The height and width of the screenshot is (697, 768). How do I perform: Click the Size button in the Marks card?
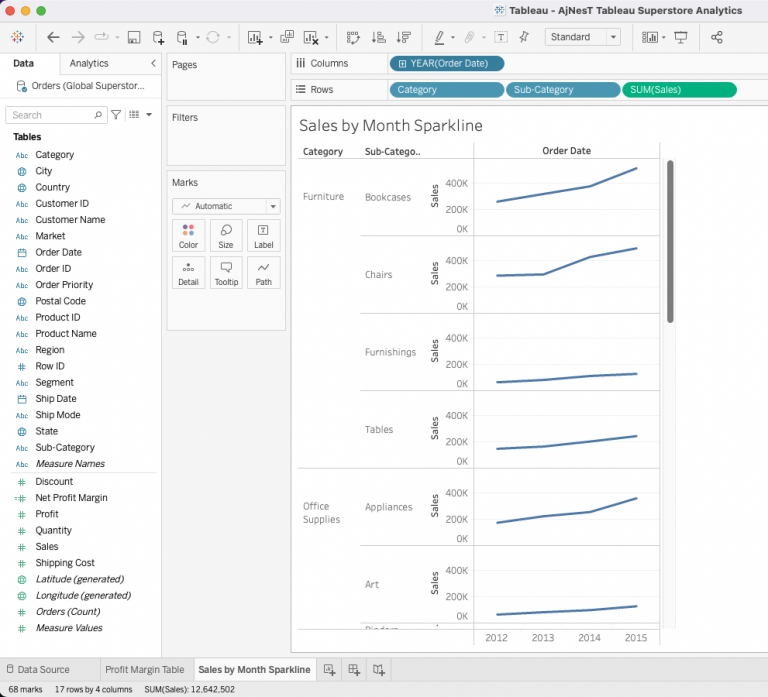(226, 235)
